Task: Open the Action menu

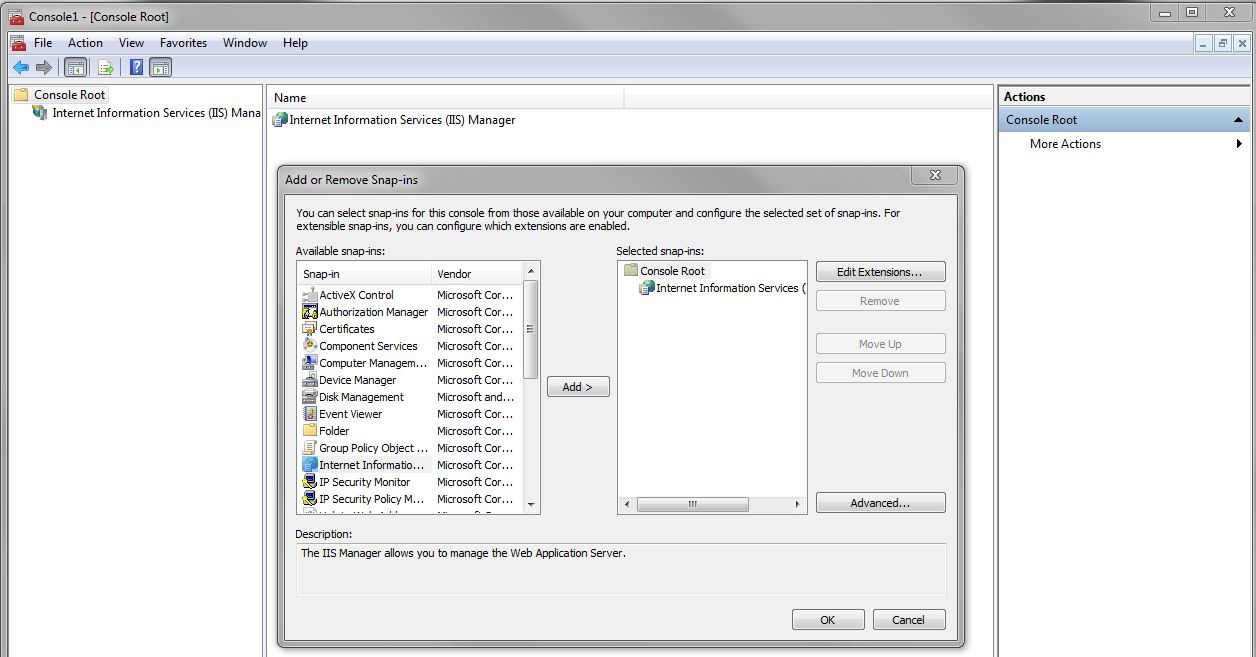Action: click(85, 43)
